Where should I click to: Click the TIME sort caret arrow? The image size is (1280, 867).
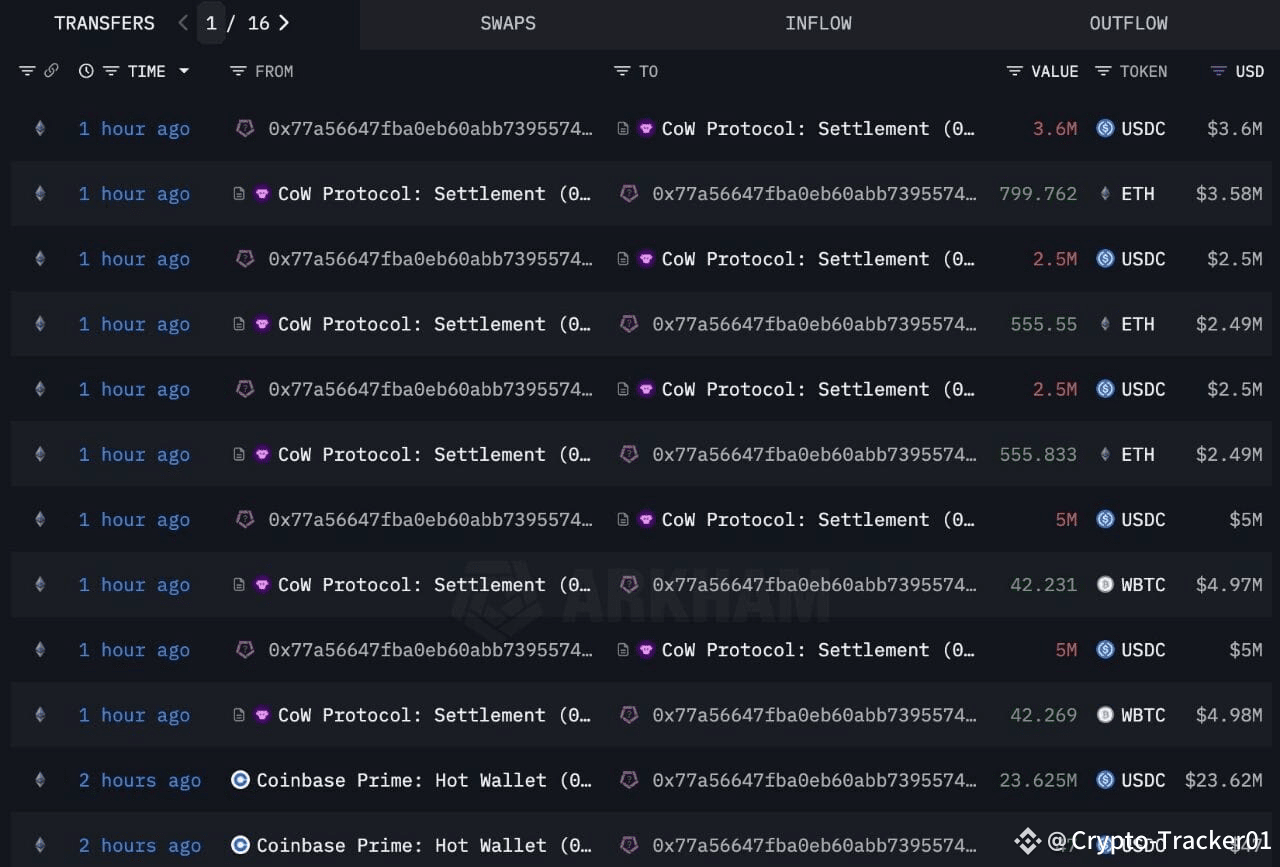[184, 71]
